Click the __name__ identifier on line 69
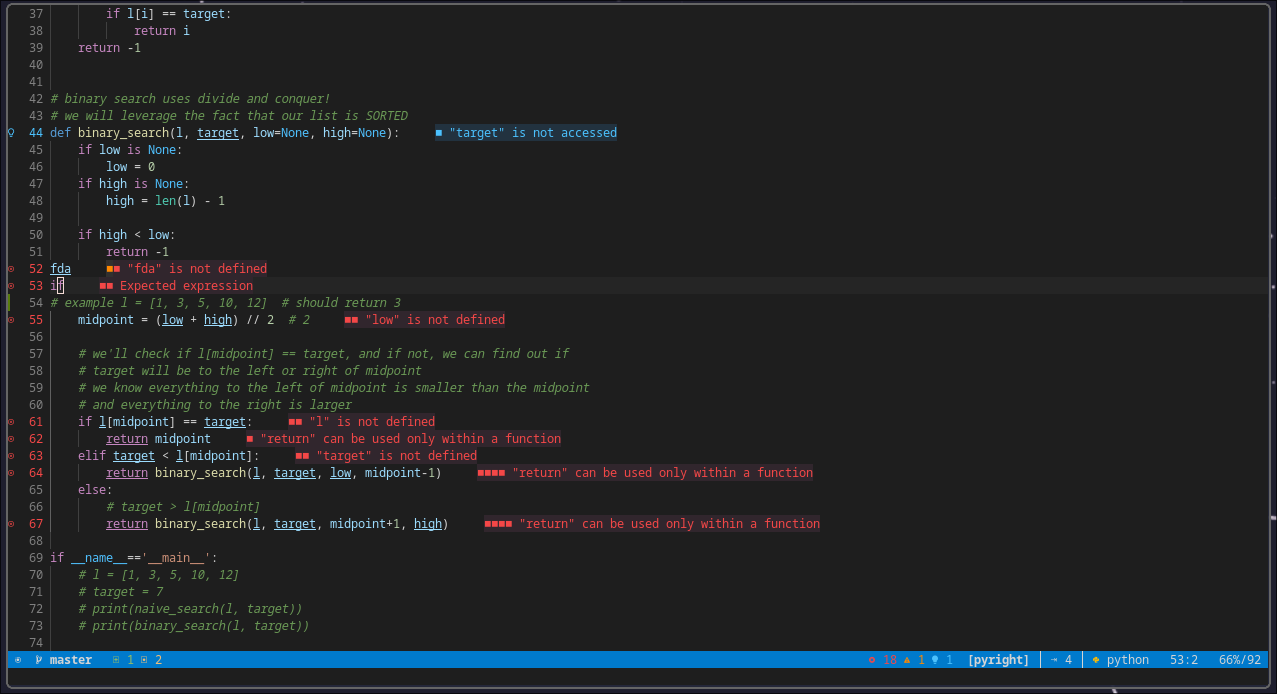1277x694 pixels. (99, 558)
